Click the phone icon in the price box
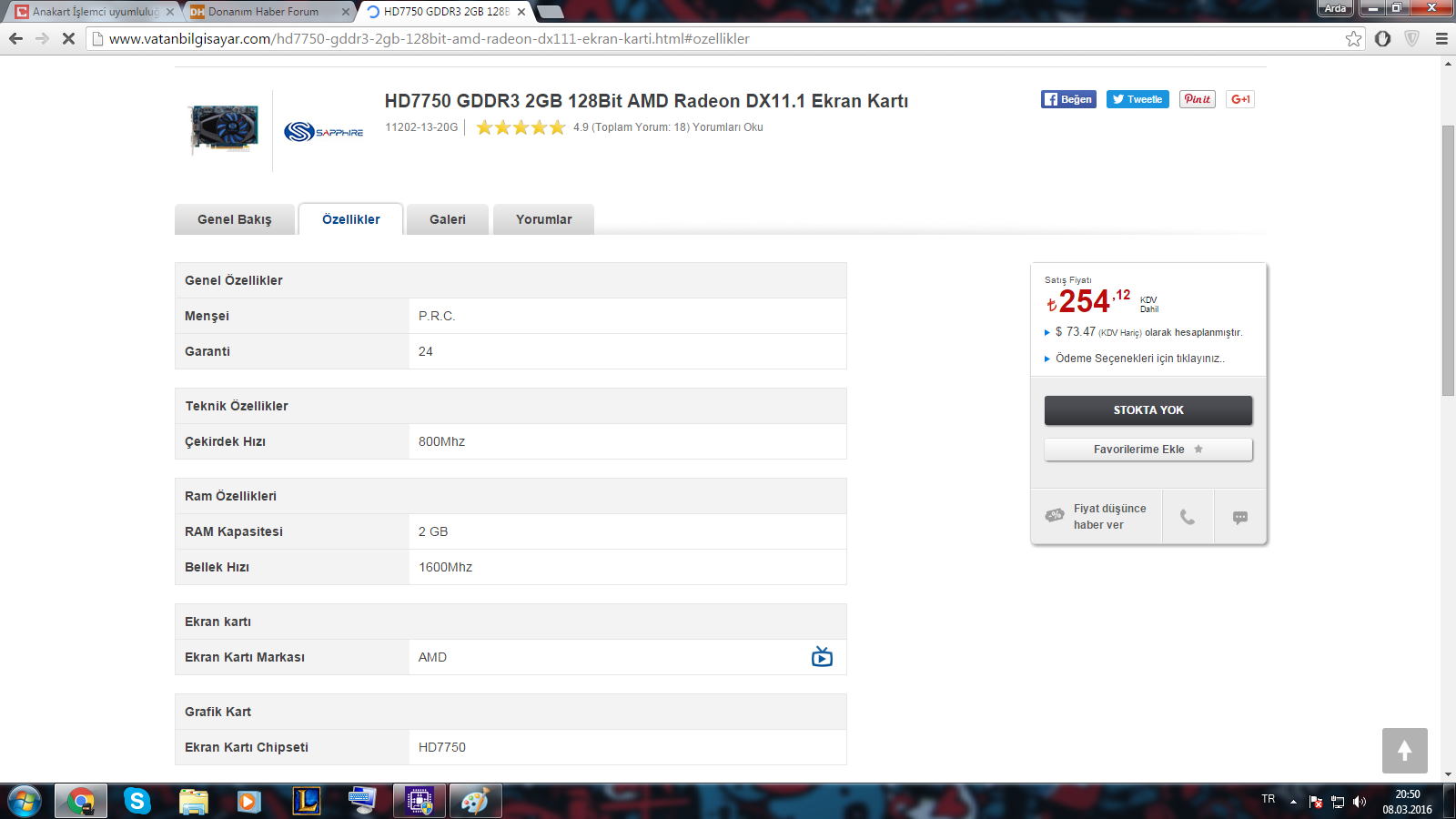Image resolution: width=1456 pixels, height=819 pixels. (1188, 517)
